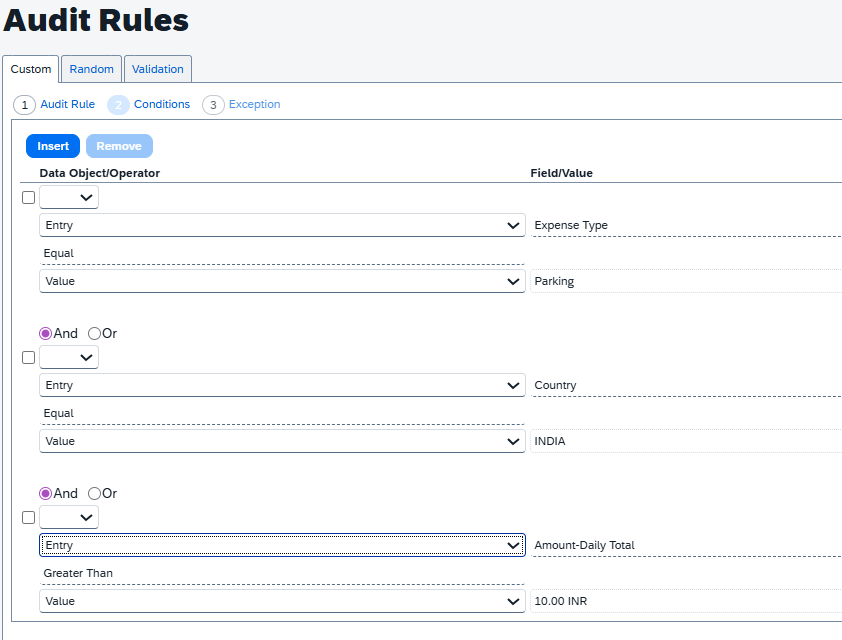
Task: Open the Value dropdown beside Parking
Action: pos(282,281)
